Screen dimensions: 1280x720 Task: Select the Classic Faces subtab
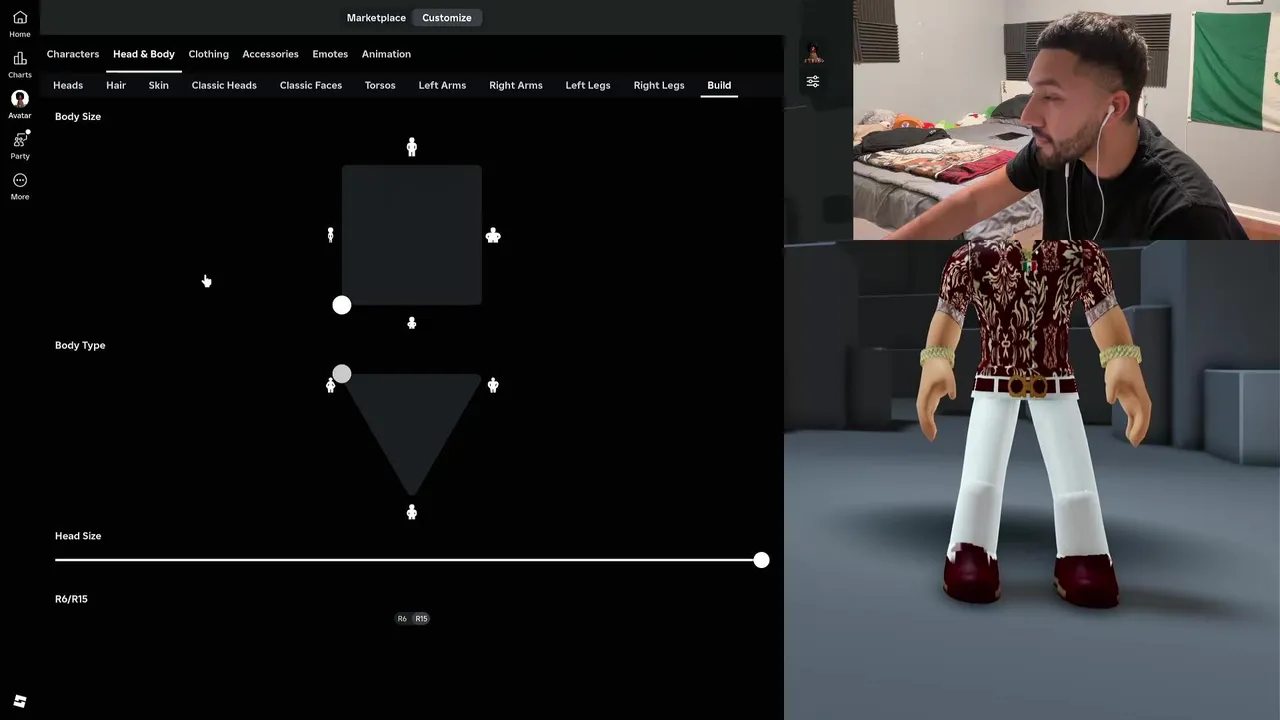click(x=311, y=85)
